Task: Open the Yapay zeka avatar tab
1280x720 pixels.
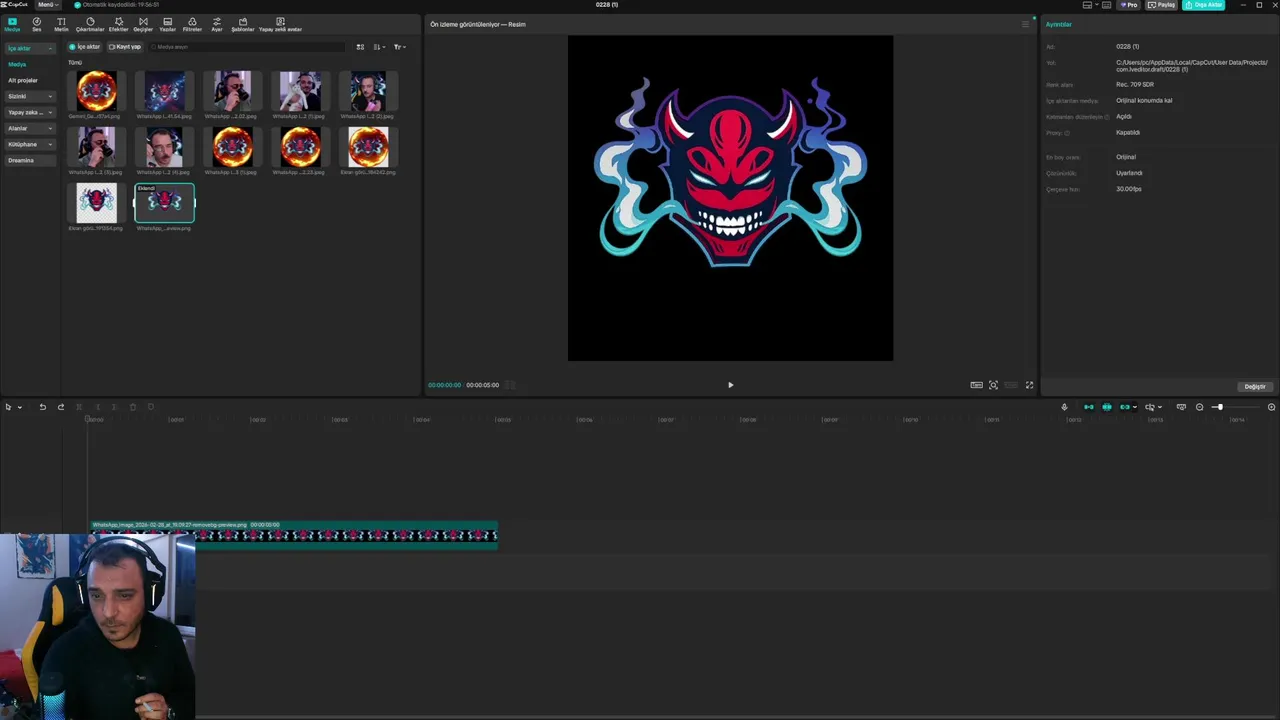Action: pos(280,24)
